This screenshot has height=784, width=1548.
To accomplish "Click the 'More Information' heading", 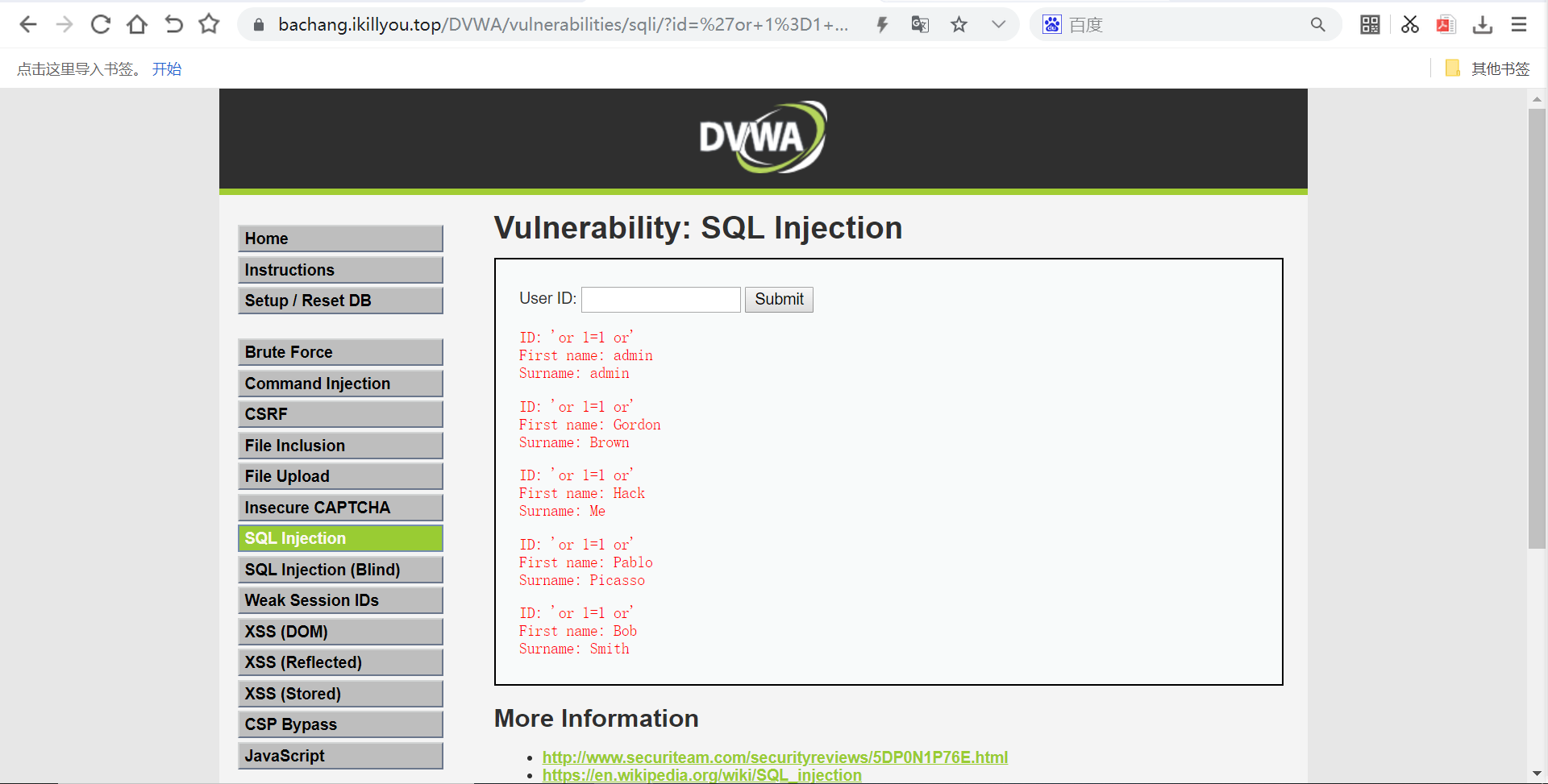I will pyautogui.click(x=597, y=718).
